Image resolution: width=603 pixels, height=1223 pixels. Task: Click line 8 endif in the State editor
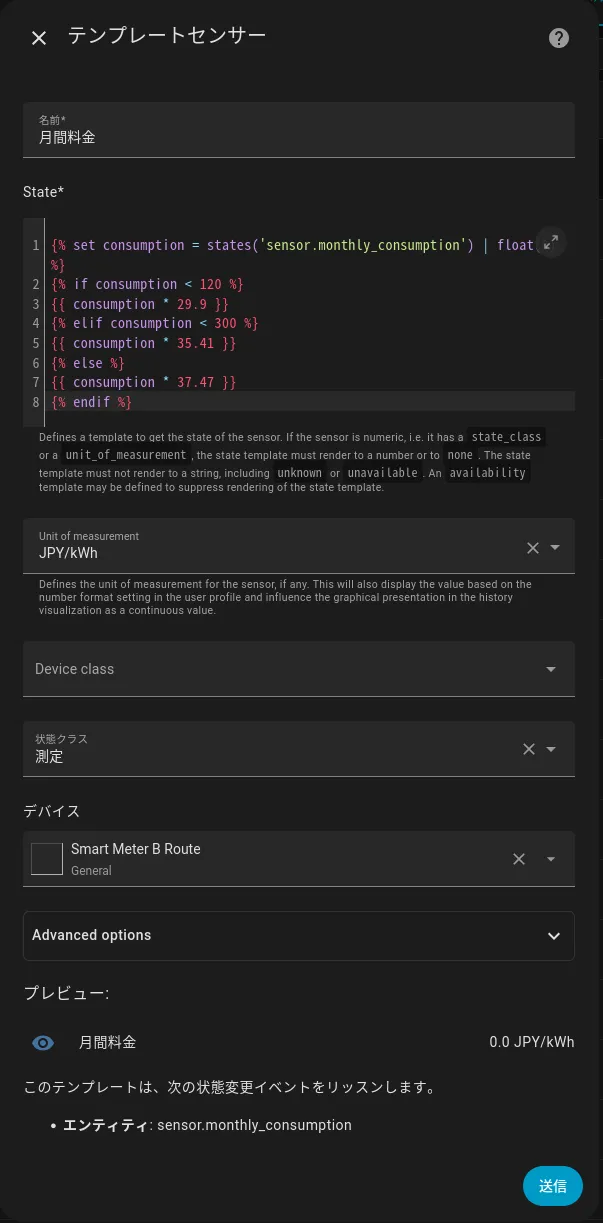tap(92, 402)
